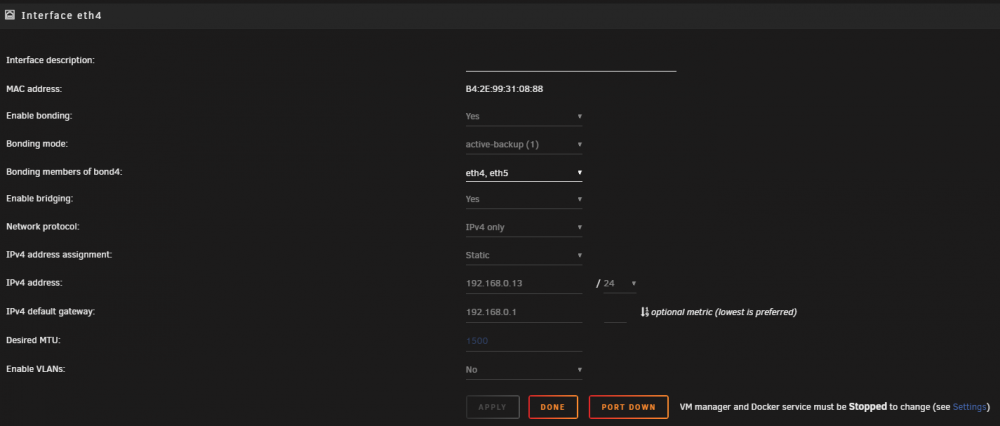
Task: Click the Enable VLANs label
Action: [36, 369]
